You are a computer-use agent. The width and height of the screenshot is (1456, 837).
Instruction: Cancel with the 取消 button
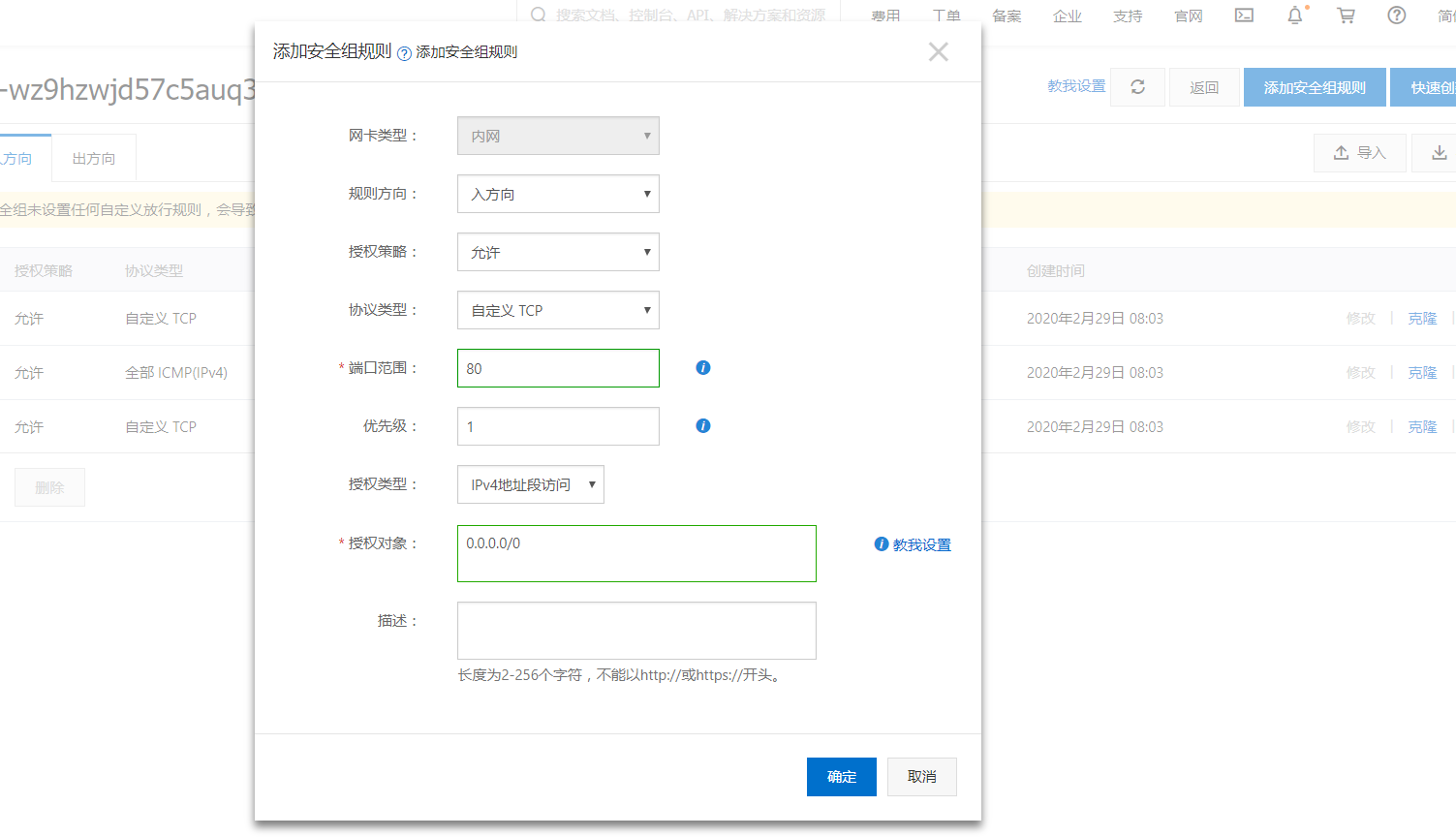[922, 777]
